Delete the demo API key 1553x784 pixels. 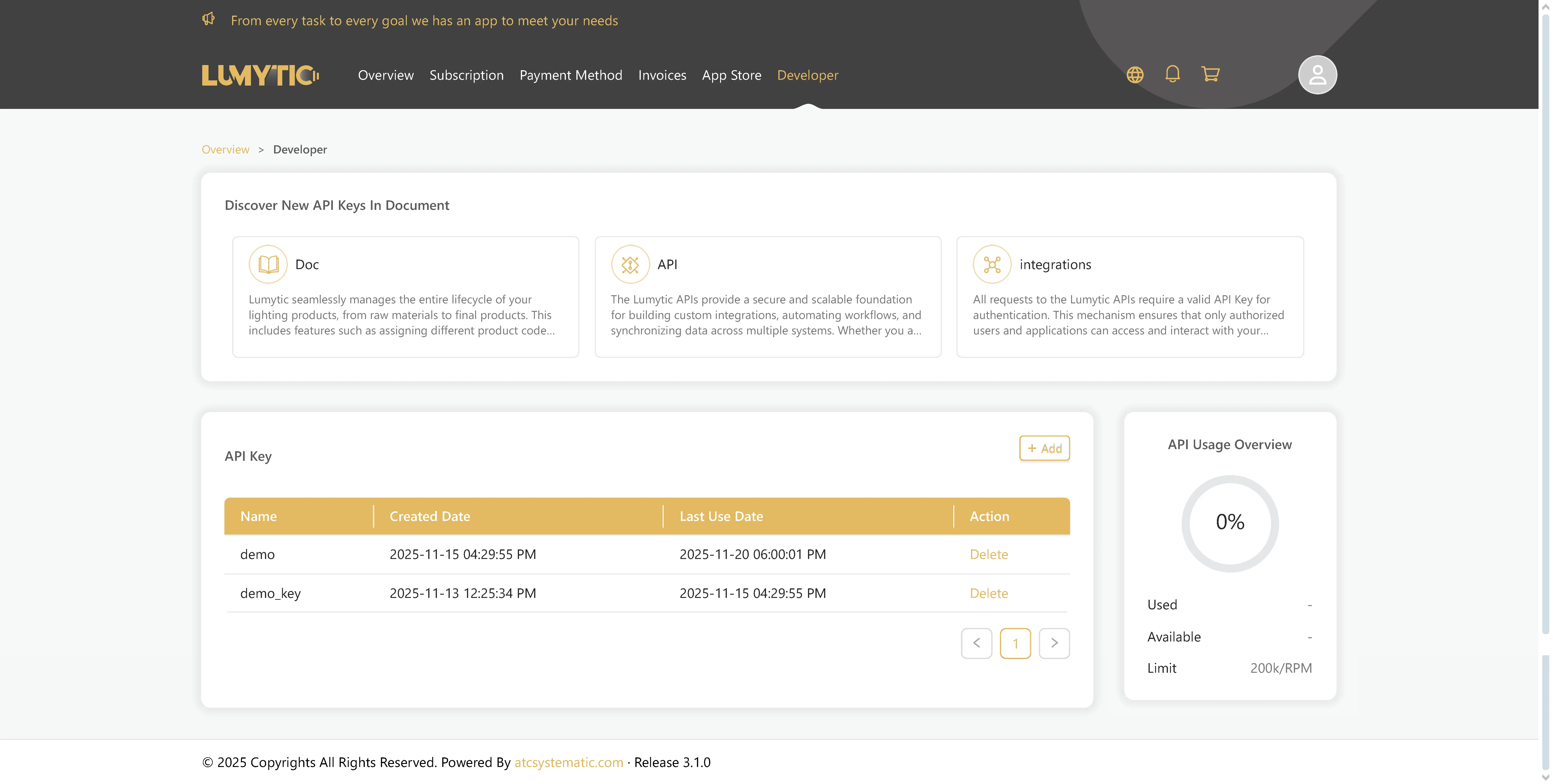tap(989, 554)
